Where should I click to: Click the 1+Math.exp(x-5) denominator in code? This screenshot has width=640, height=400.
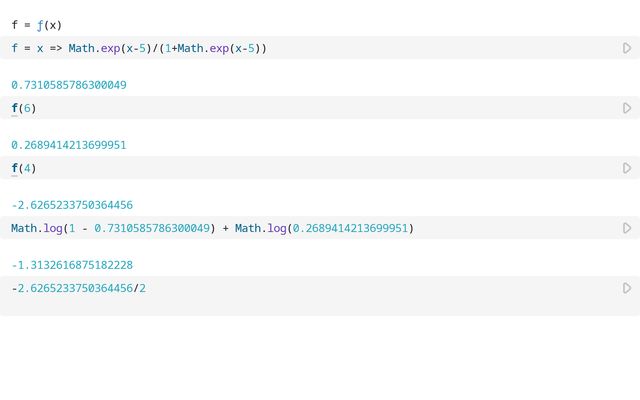point(212,48)
